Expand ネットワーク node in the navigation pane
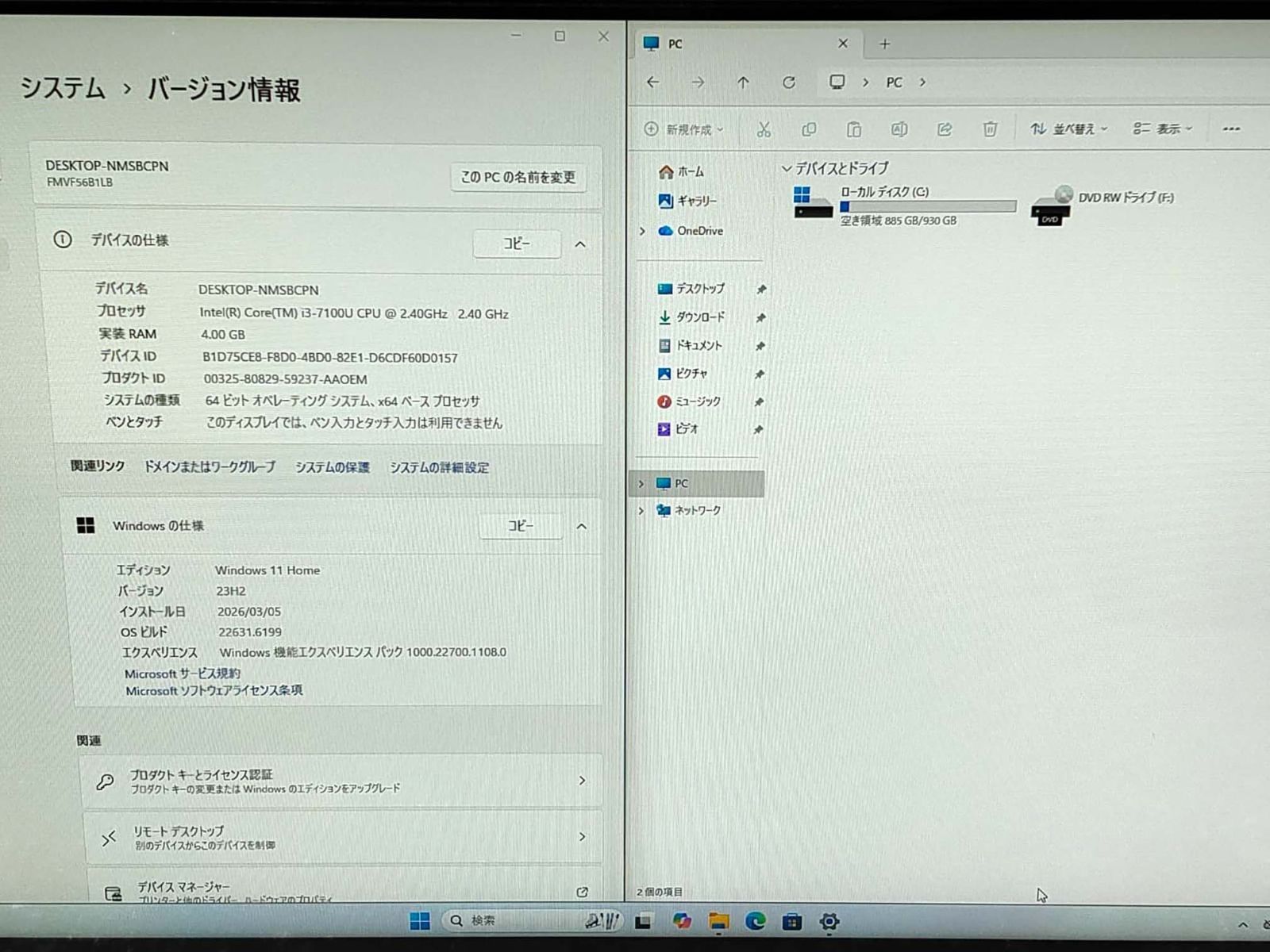 (641, 511)
